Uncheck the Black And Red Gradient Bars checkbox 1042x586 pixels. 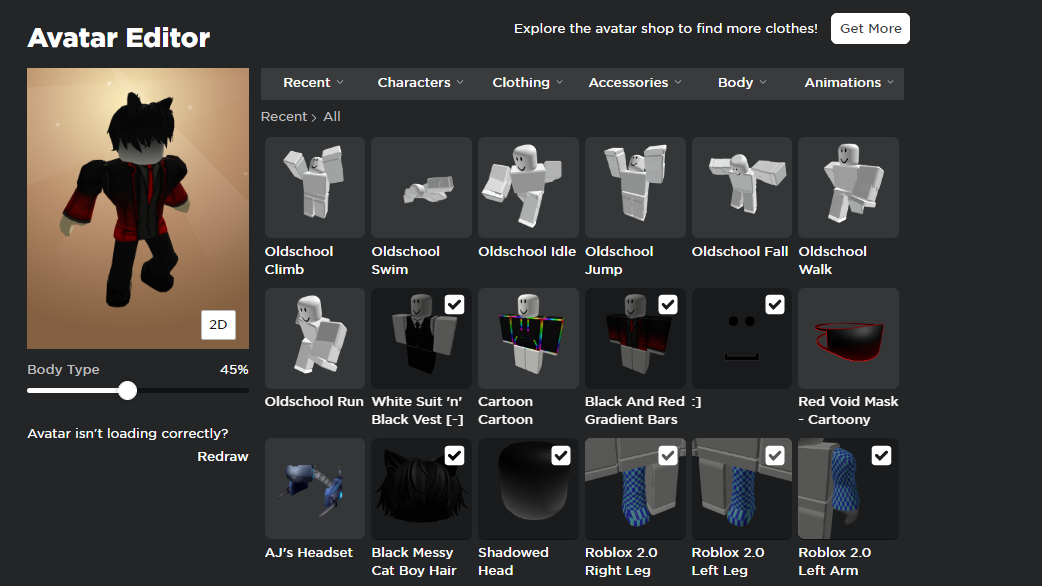668,305
